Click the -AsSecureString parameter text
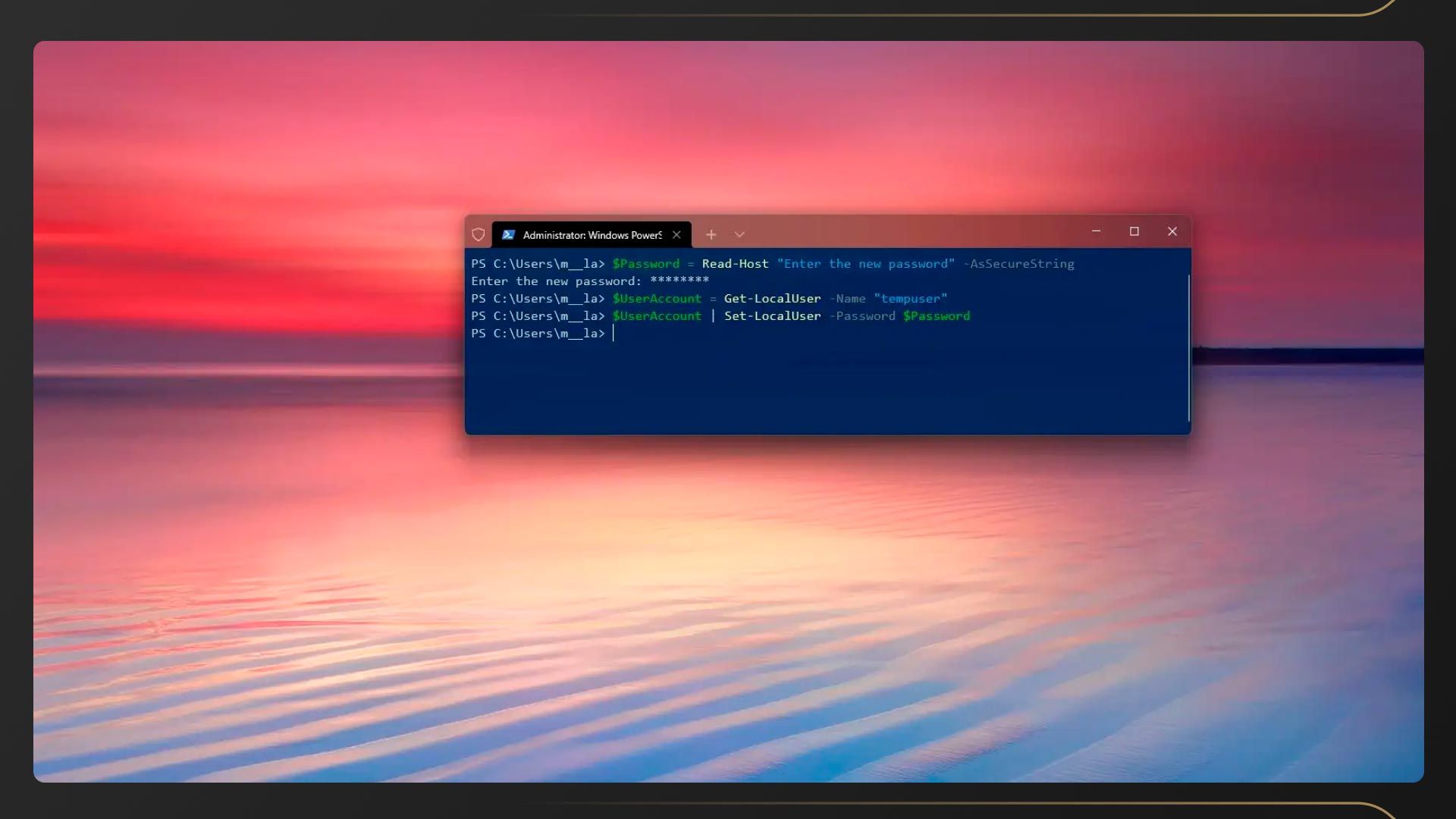 click(1018, 264)
